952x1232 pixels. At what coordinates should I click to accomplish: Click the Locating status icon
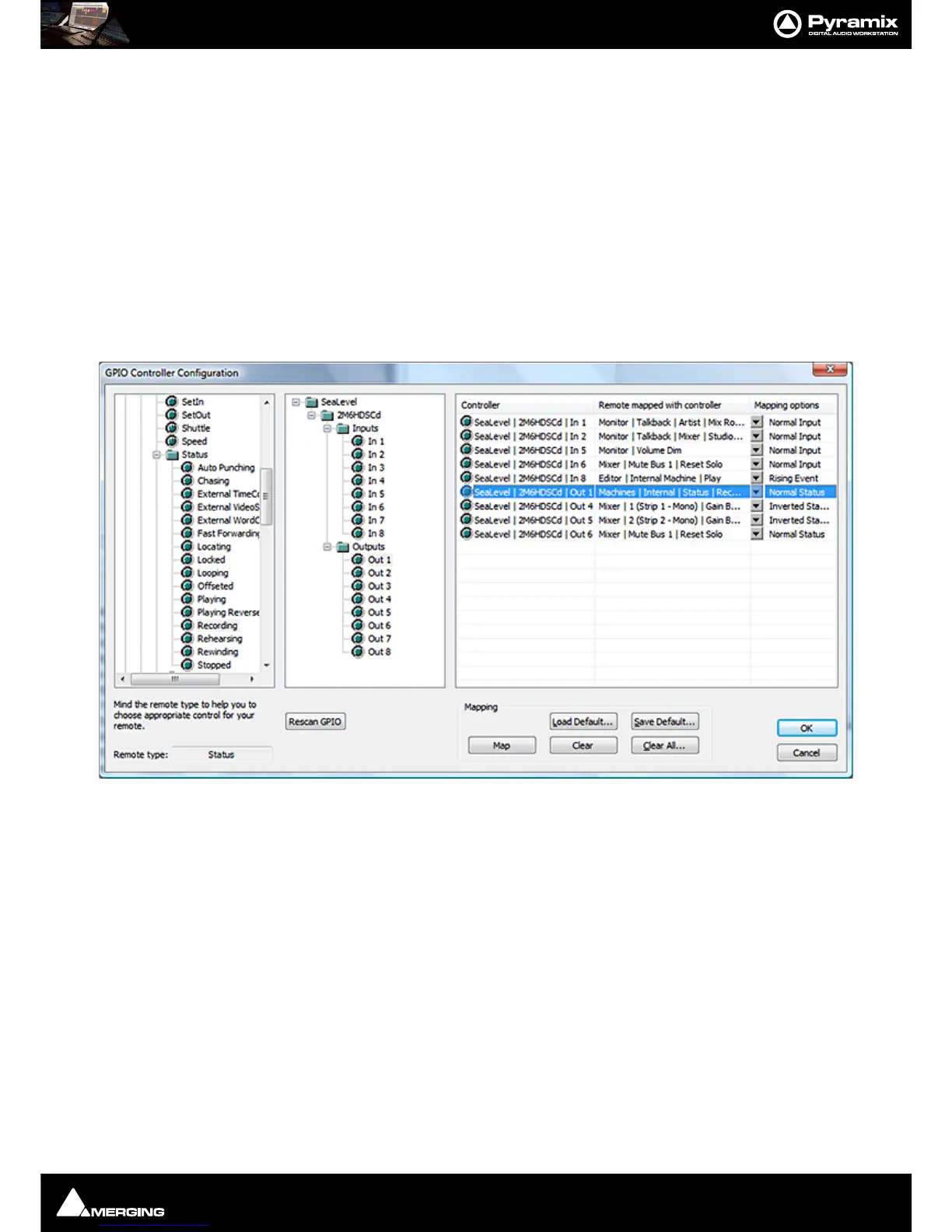187,546
